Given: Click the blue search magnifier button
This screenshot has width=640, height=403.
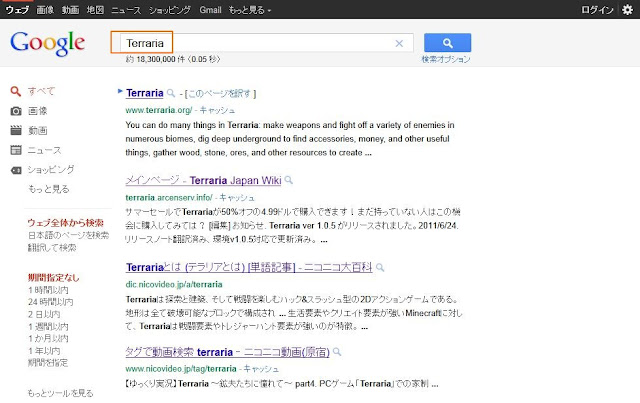Looking at the screenshot, I should click(x=447, y=43).
